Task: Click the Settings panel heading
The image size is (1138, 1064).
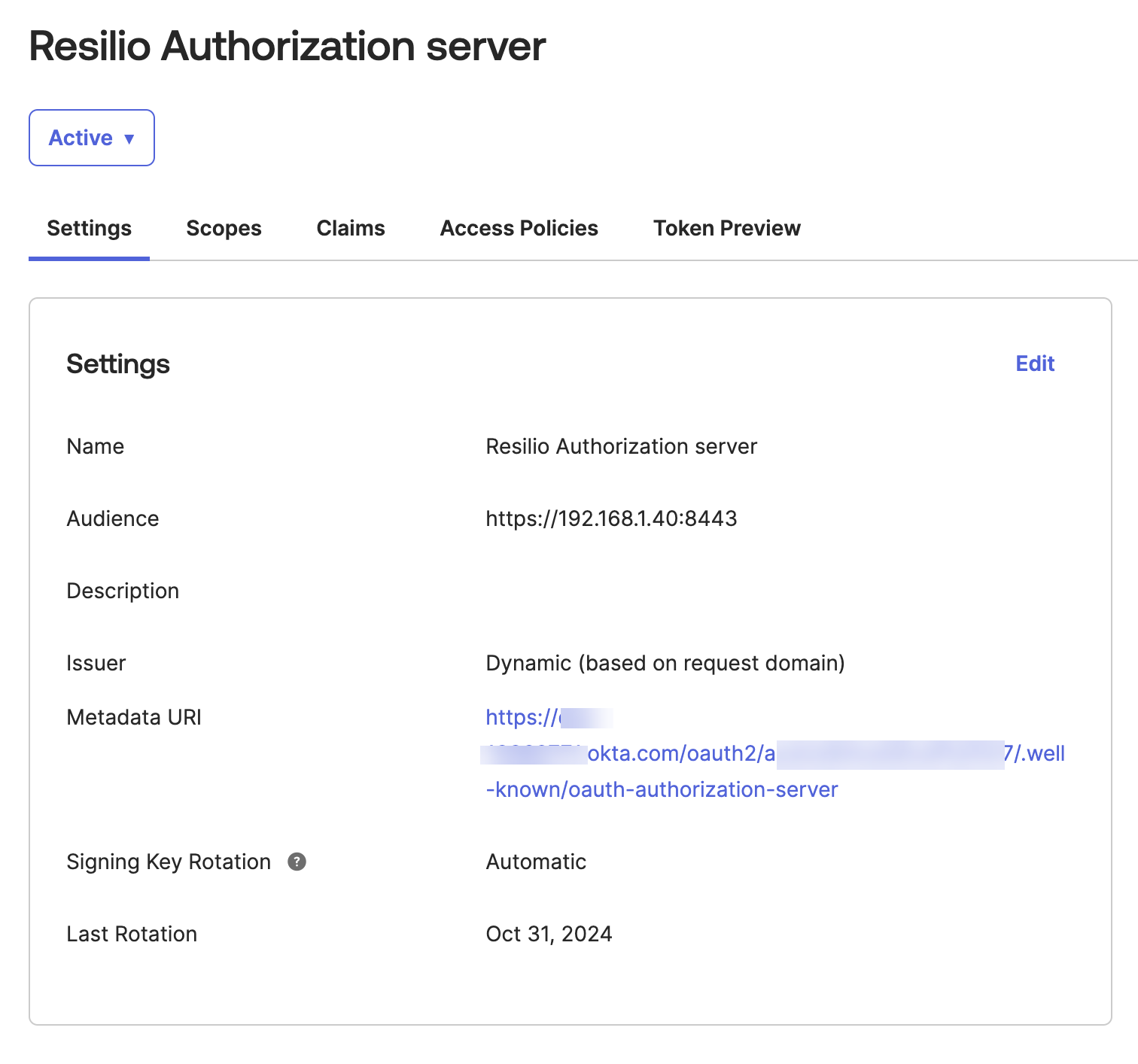Action: click(118, 363)
